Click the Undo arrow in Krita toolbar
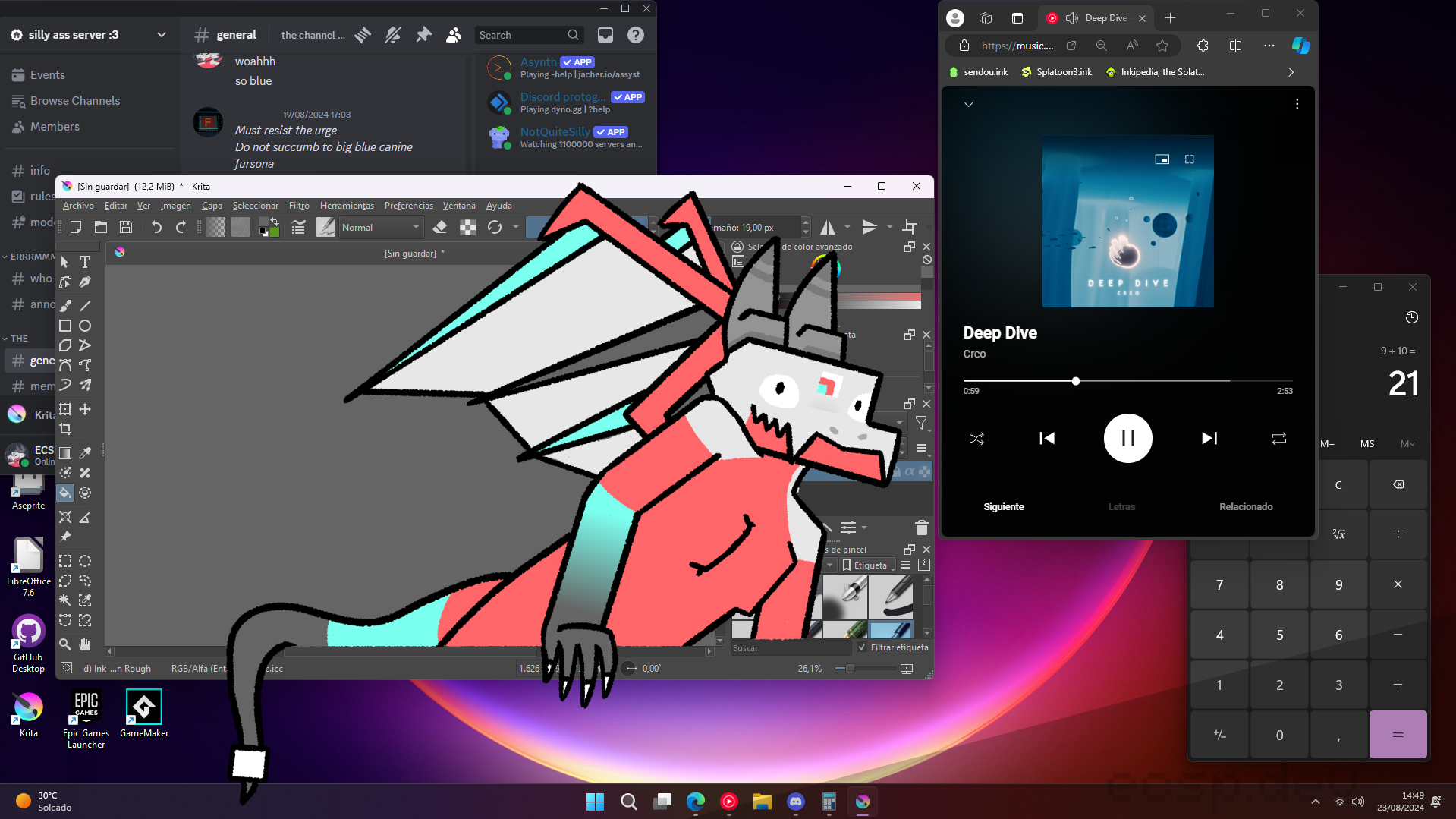 (x=156, y=227)
